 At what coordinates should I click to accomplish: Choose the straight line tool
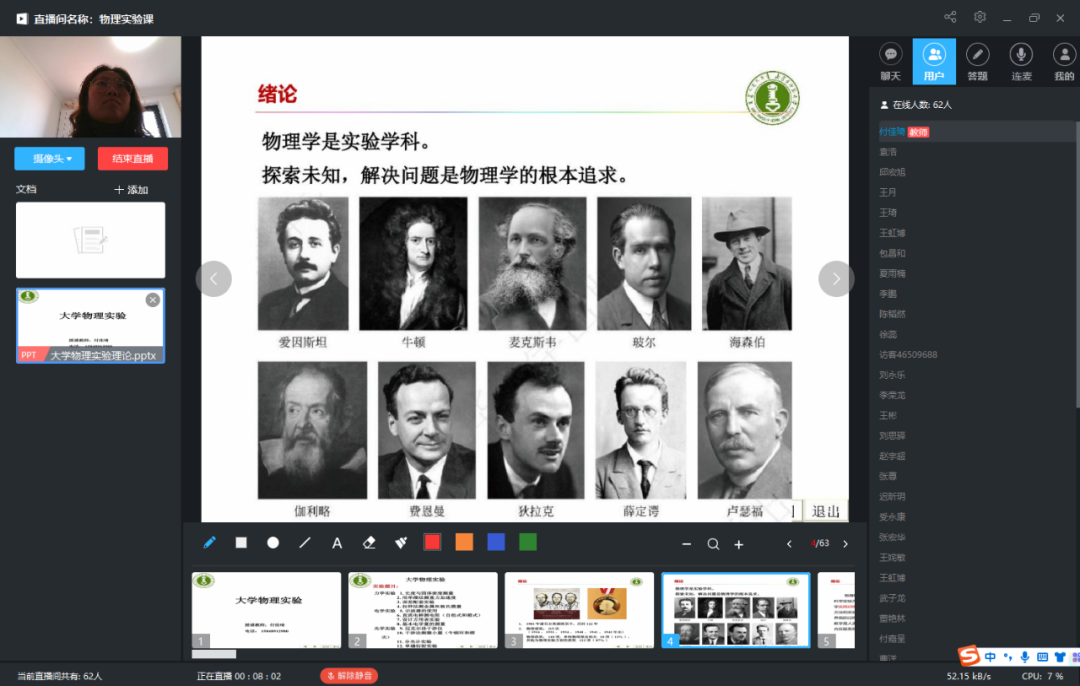(x=305, y=543)
